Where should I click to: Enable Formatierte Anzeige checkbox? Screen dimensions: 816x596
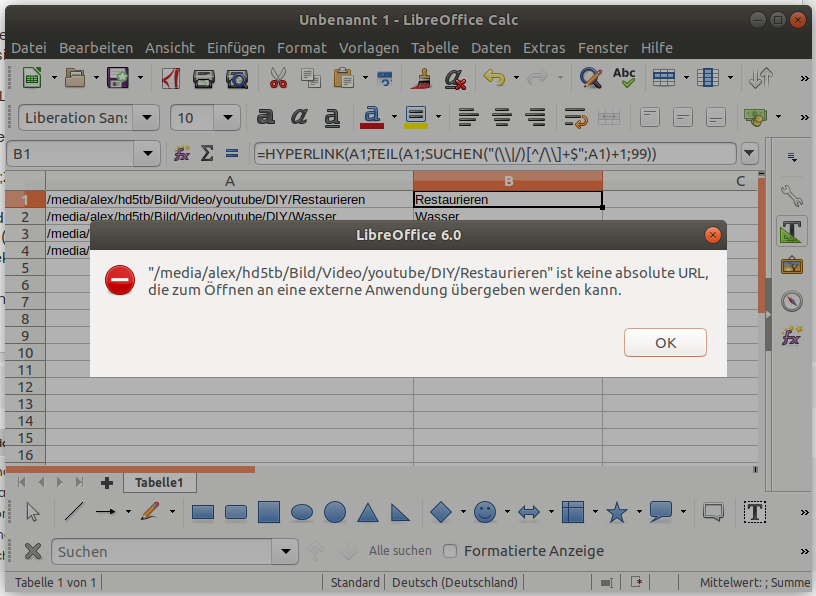tap(450, 551)
